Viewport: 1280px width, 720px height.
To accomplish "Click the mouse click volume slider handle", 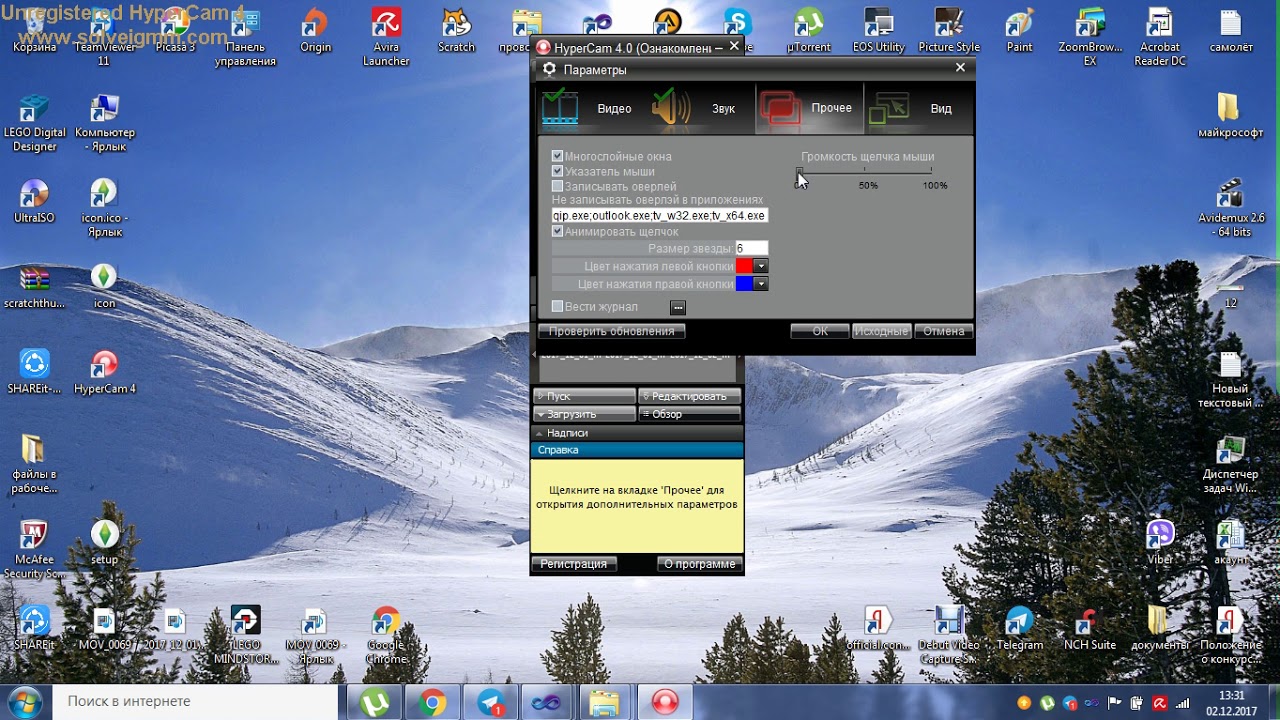I will click(x=799, y=173).
